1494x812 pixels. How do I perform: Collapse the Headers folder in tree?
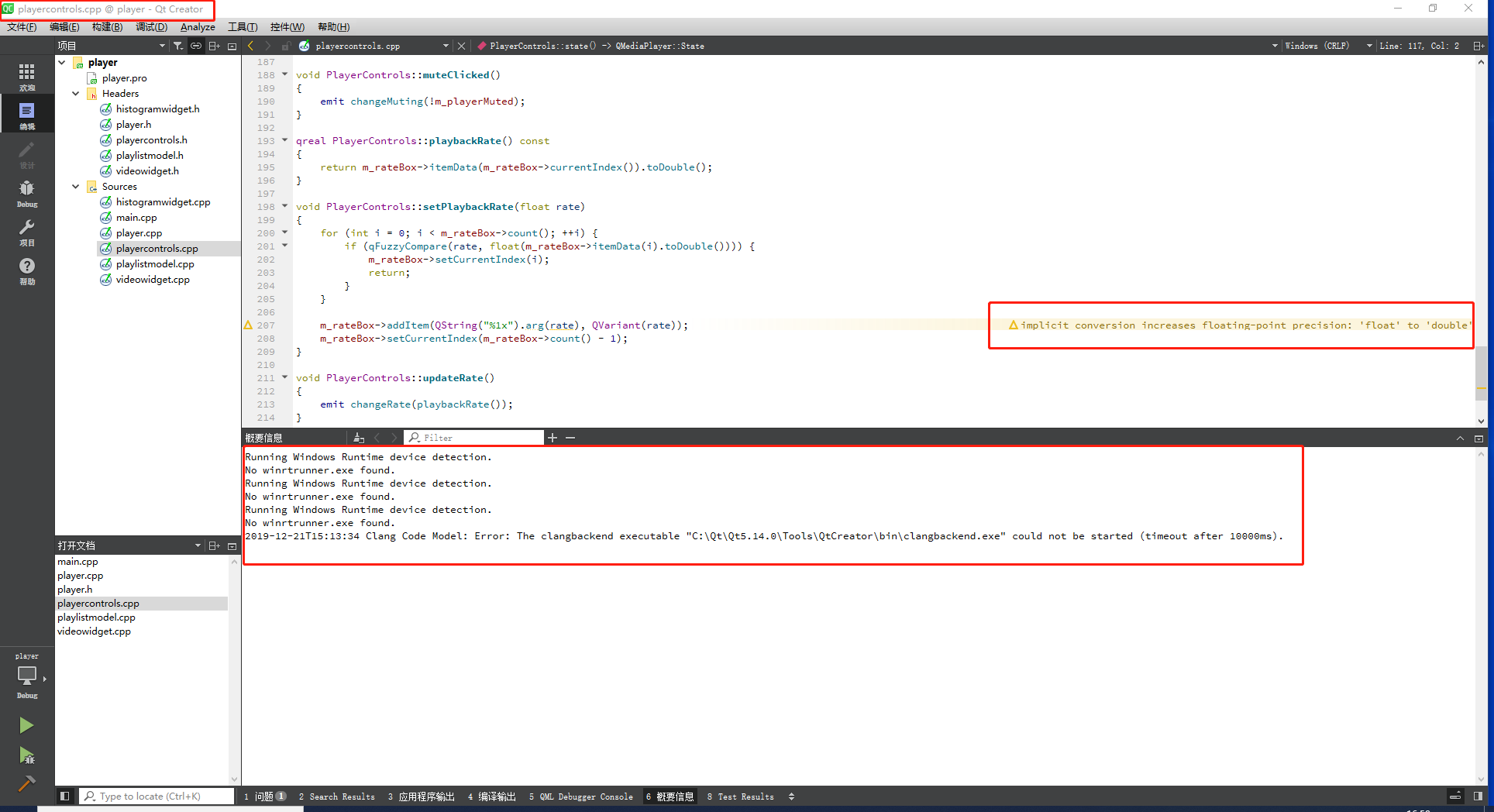click(75, 94)
